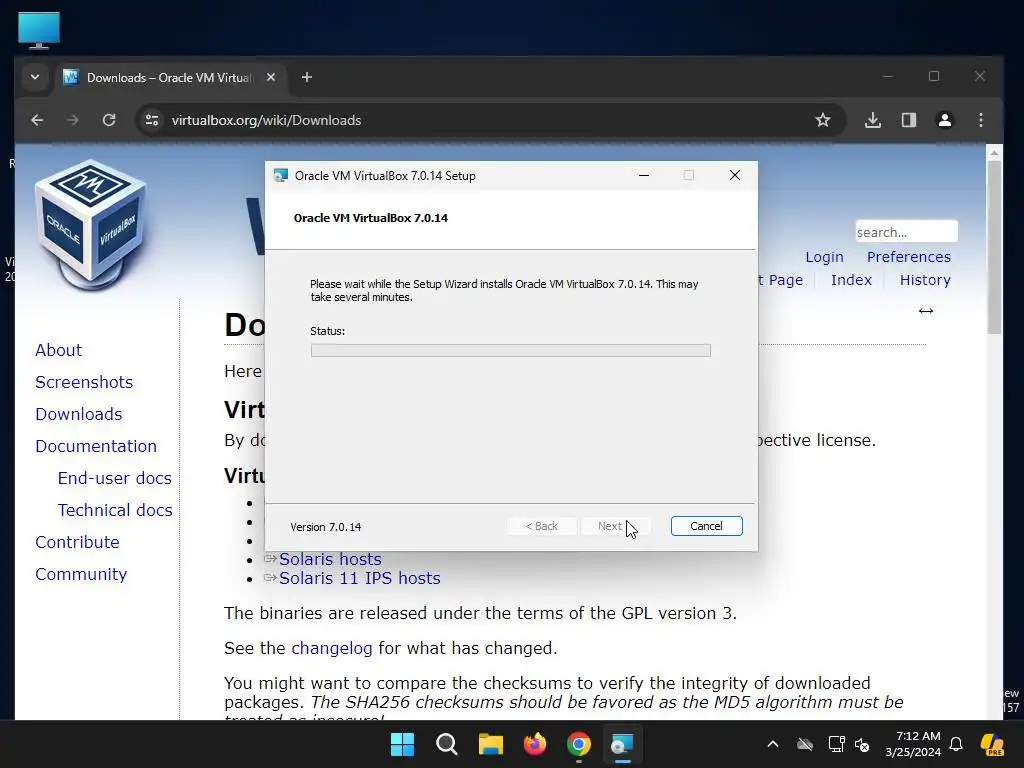The width and height of the screenshot is (1024, 768).
Task: Open a new Chrome tab
Action: point(307,77)
